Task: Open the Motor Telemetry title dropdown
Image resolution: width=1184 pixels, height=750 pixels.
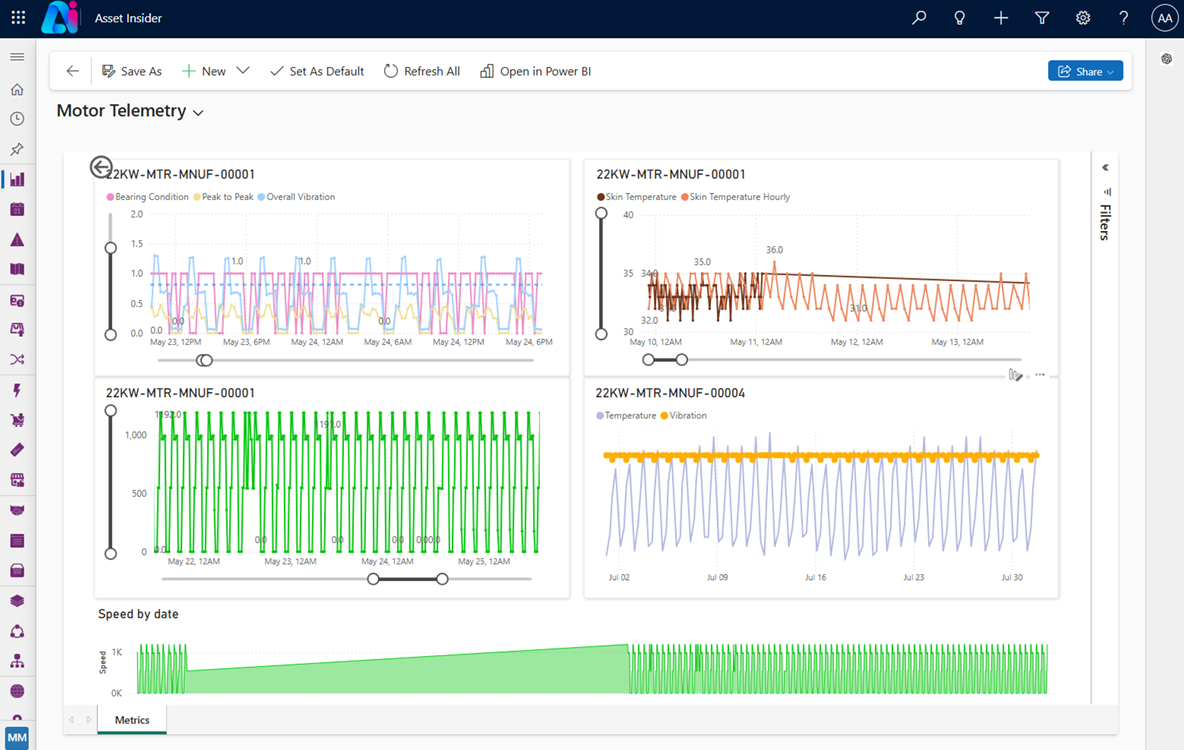Action: (x=196, y=112)
